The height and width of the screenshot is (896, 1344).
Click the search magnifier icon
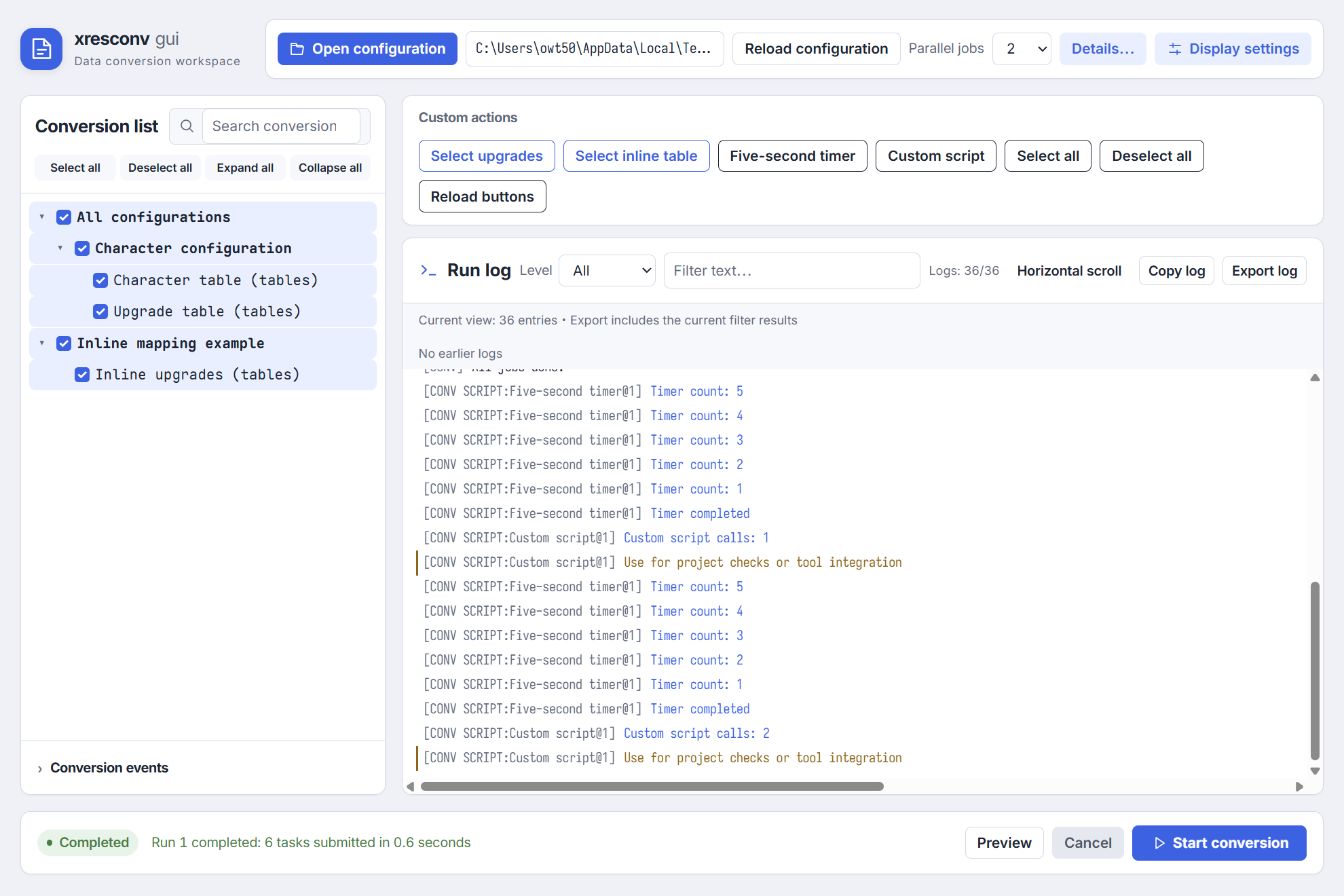point(187,126)
